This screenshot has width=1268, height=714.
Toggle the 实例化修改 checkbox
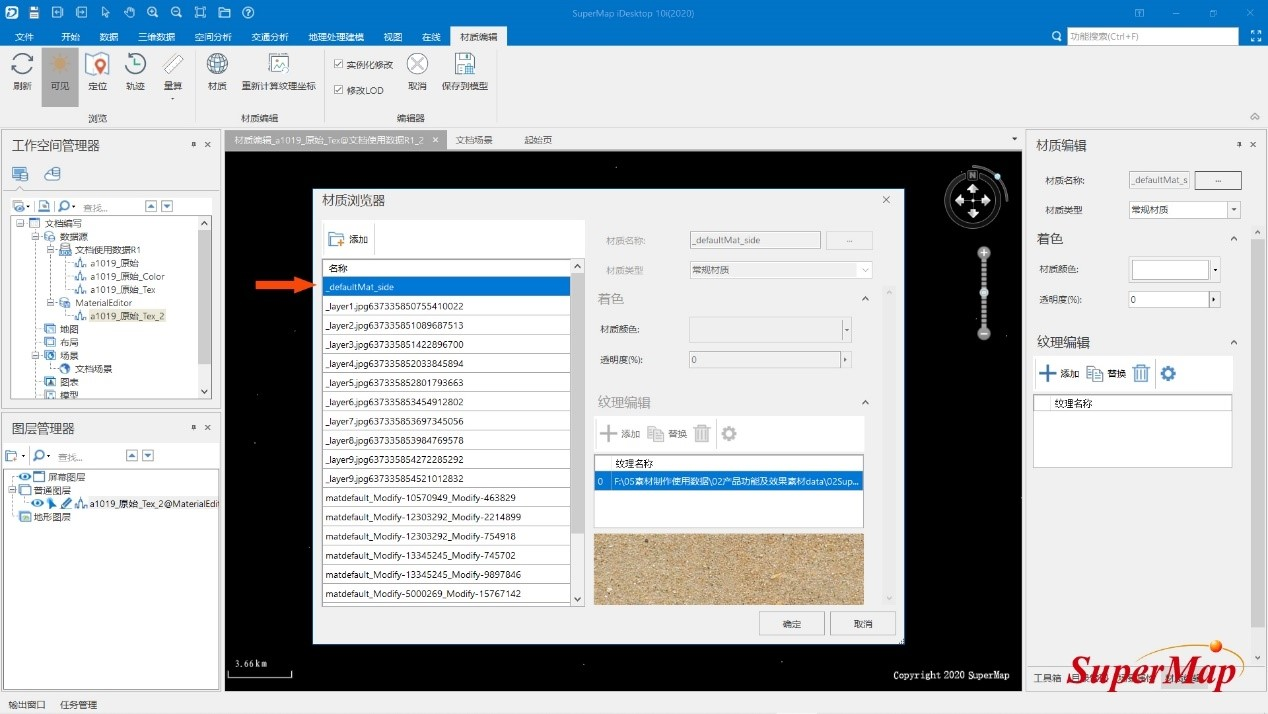coord(339,64)
